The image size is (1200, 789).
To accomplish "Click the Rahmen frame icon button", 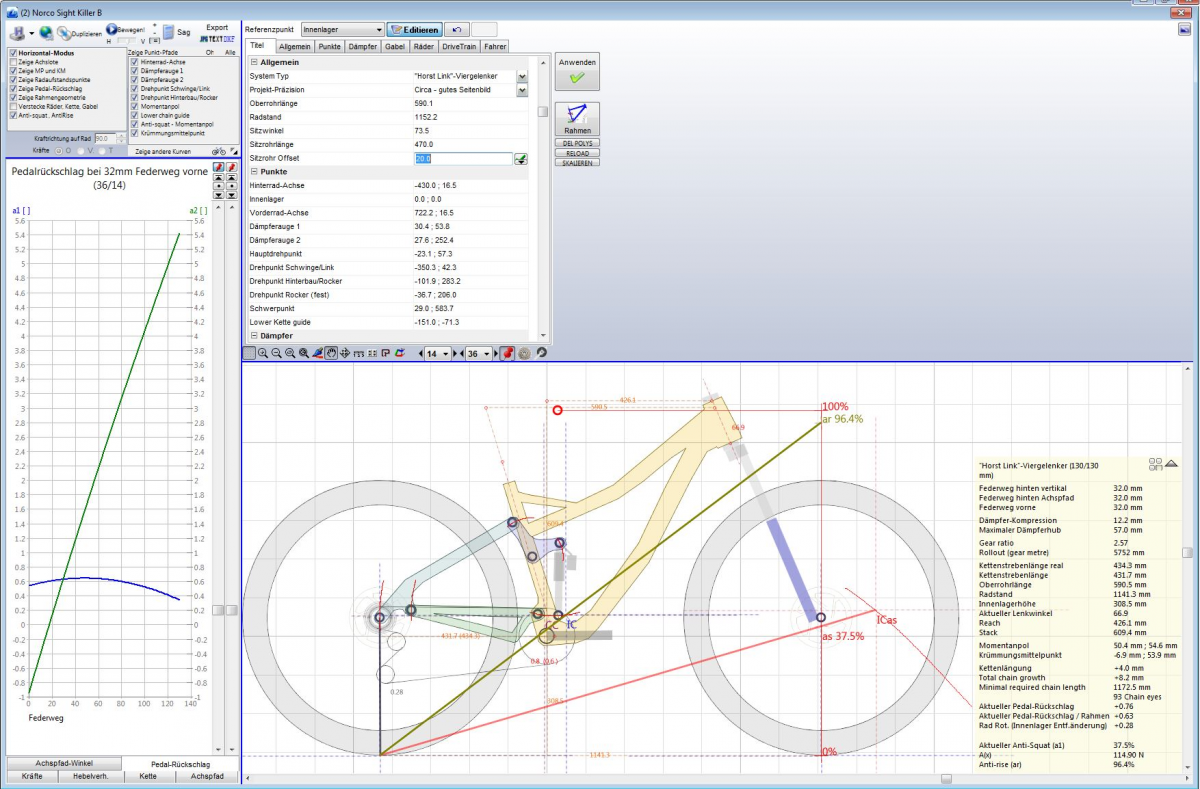I will point(577,118).
